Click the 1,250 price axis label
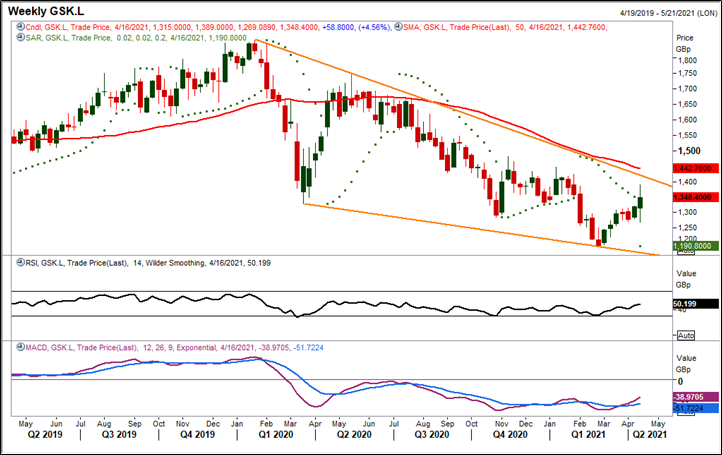722x455 pixels. tap(687, 228)
